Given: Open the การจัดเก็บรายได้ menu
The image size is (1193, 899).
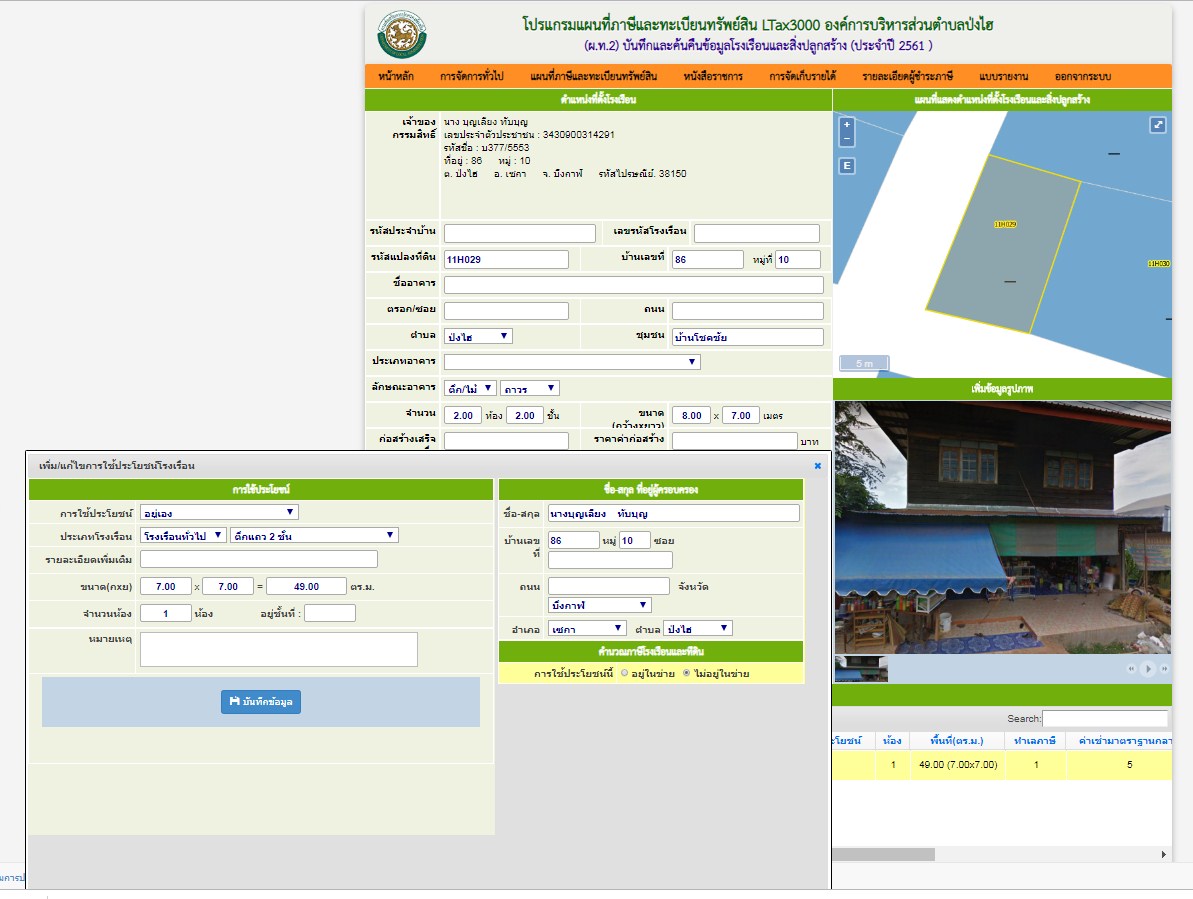Looking at the screenshot, I should (x=803, y=76).
